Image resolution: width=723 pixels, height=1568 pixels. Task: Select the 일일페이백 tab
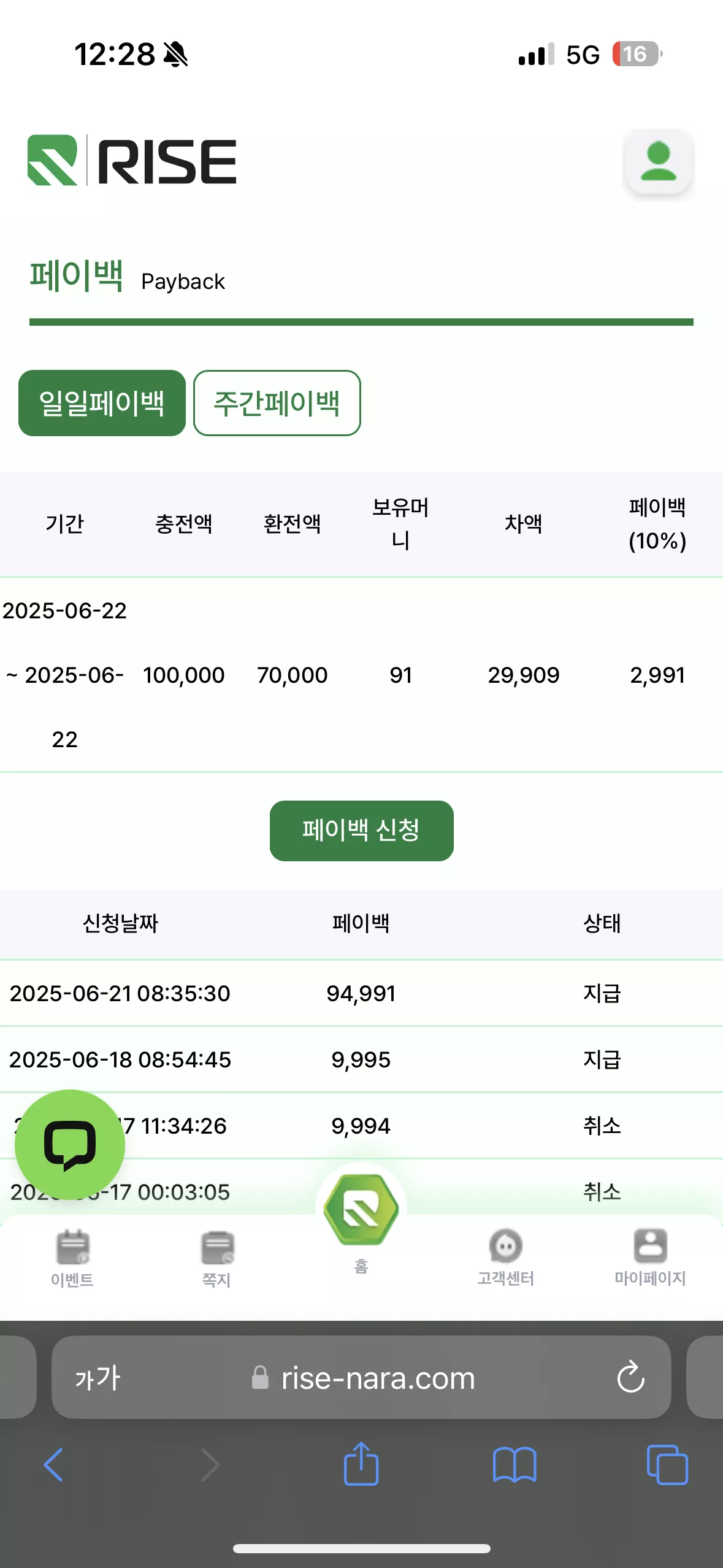102,403
